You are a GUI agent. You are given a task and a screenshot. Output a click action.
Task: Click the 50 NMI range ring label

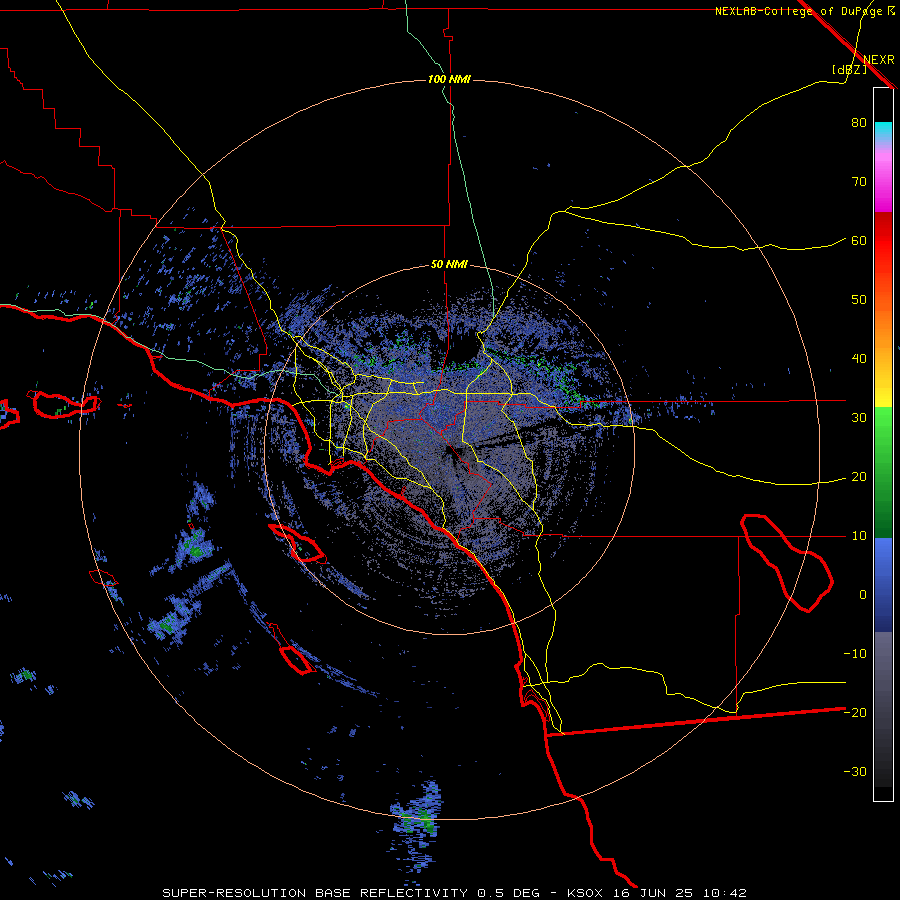coord(449,265)
